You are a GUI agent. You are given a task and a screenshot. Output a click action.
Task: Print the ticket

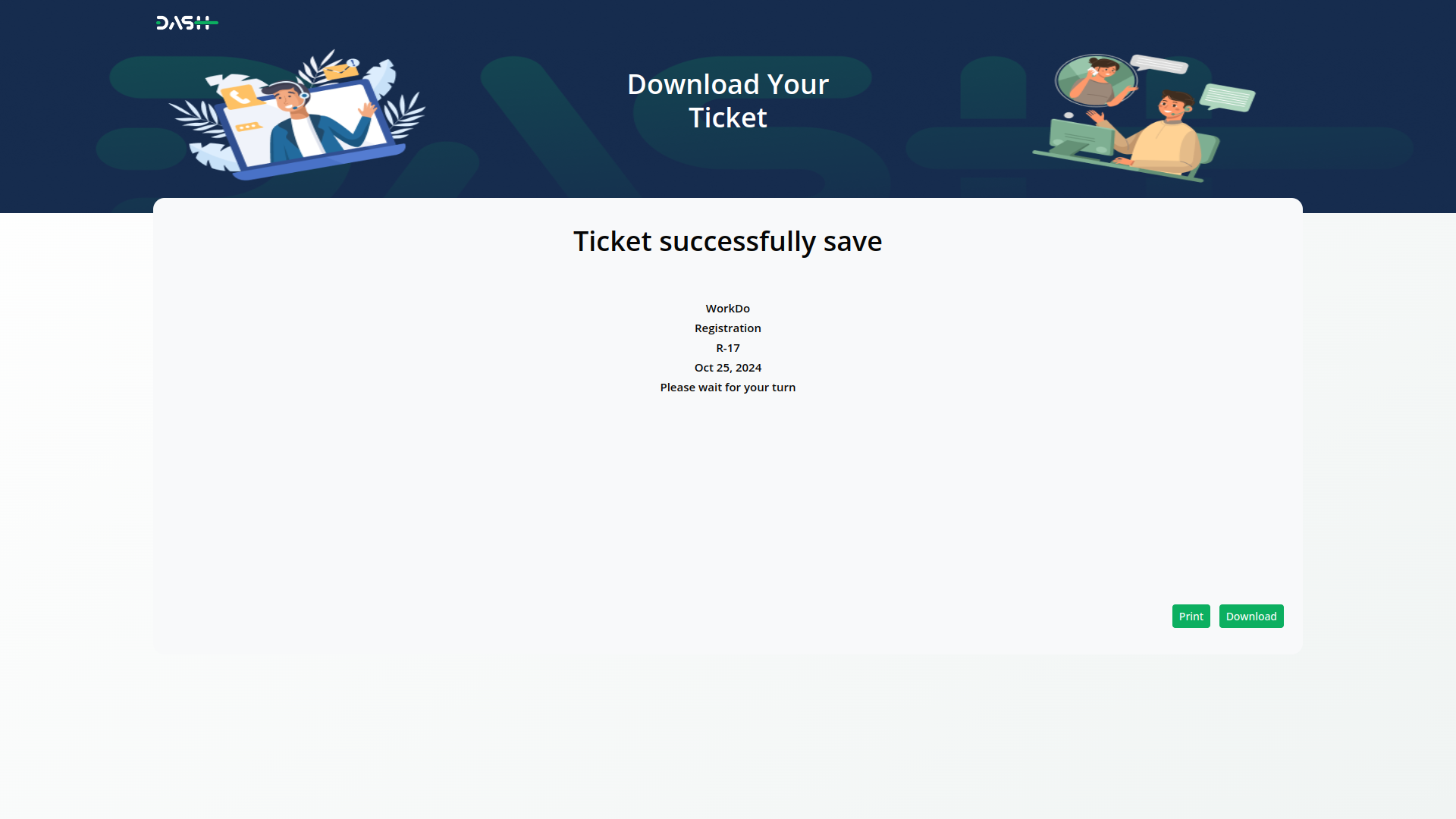point(1191,616)
